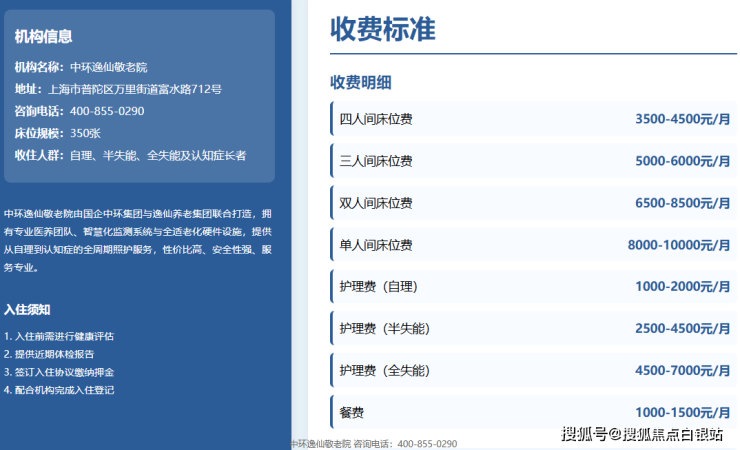Click the introduction paragraph about 中环集团
The image size is (740, 450).
[138, 241]
